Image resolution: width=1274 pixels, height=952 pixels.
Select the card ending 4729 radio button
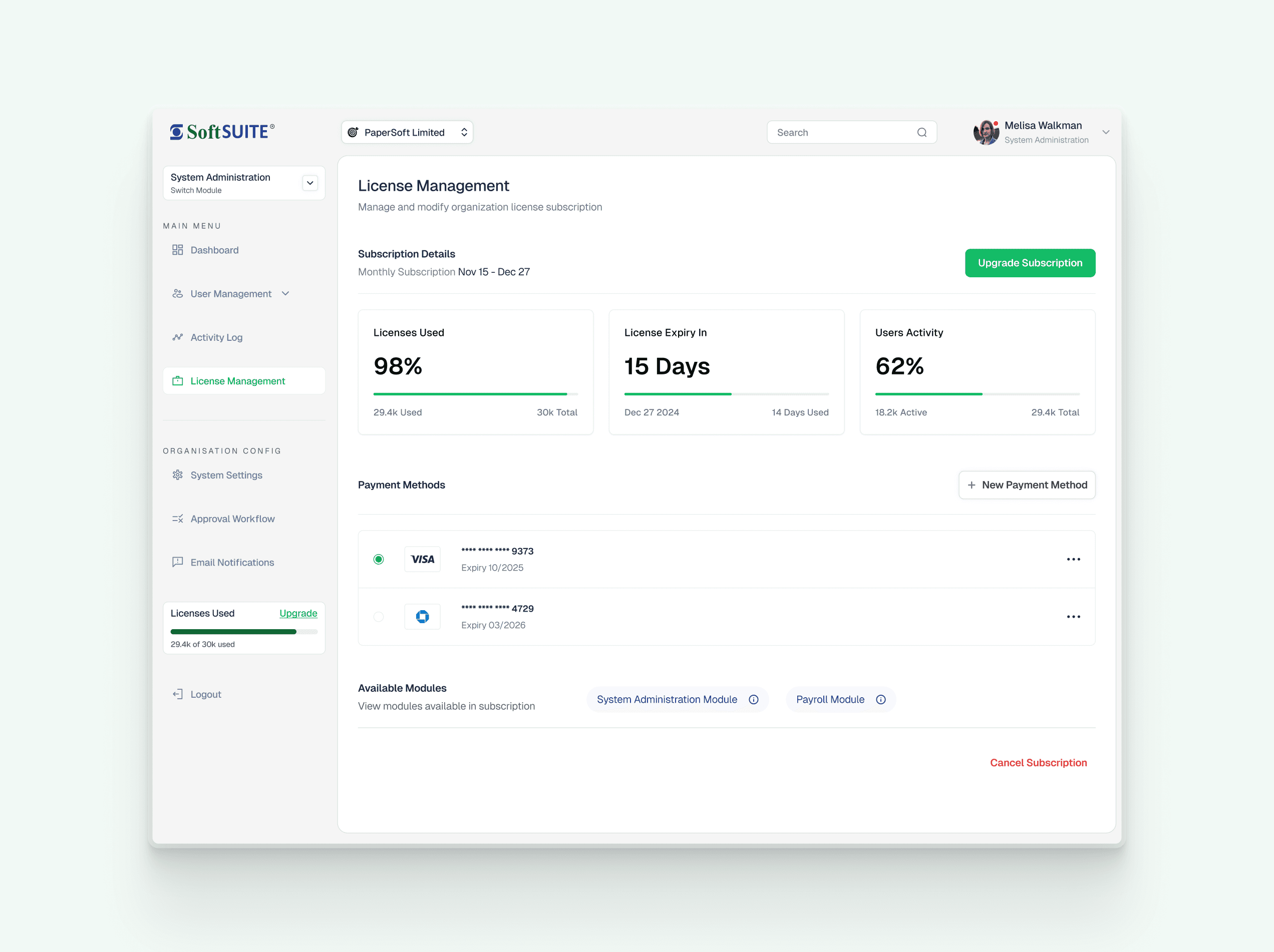pos(379,617)
